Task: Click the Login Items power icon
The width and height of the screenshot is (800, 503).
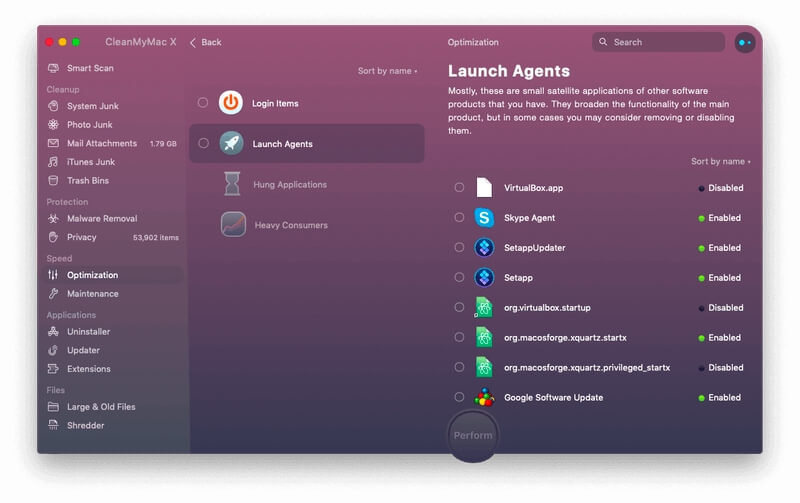Action: (x=231, y=103)
